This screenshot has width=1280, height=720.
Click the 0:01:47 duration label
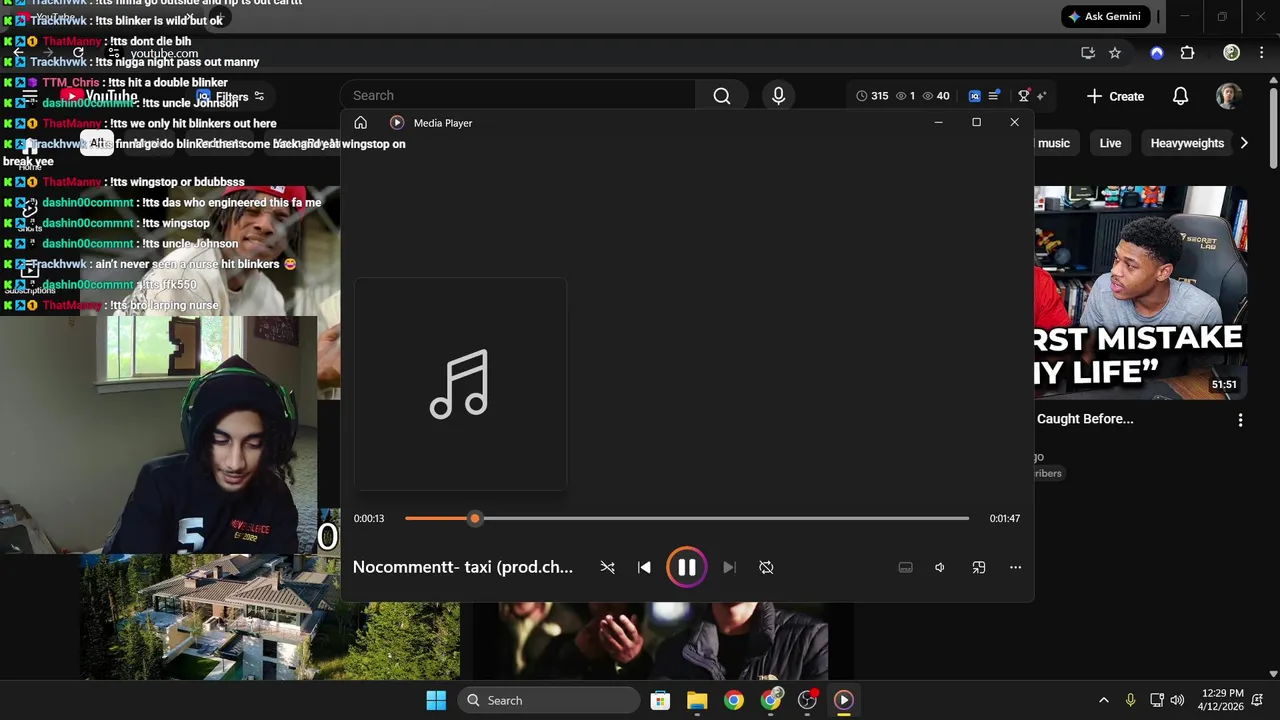pos(1005,518)
